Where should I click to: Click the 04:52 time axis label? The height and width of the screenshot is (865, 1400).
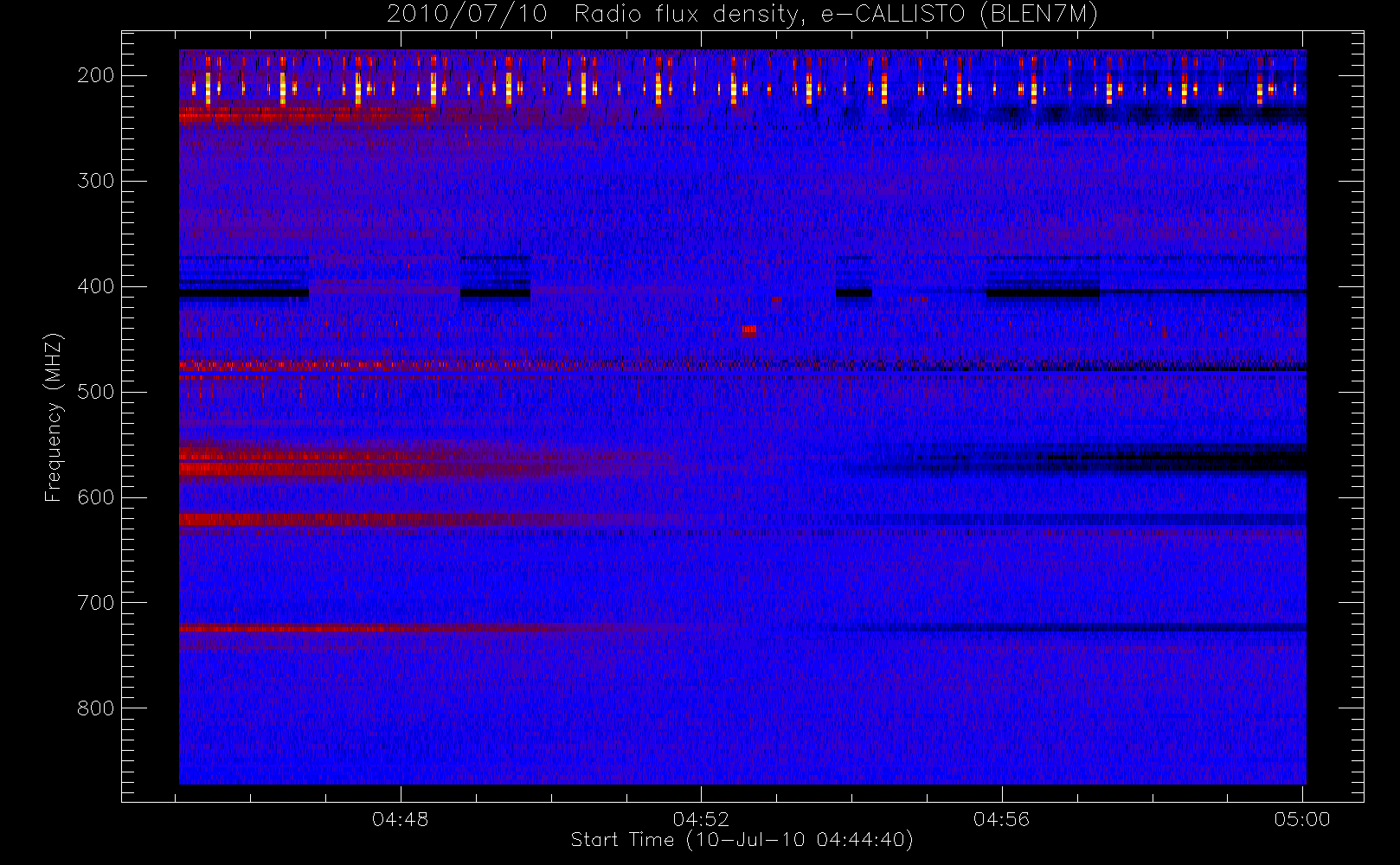tap(701, 819)
